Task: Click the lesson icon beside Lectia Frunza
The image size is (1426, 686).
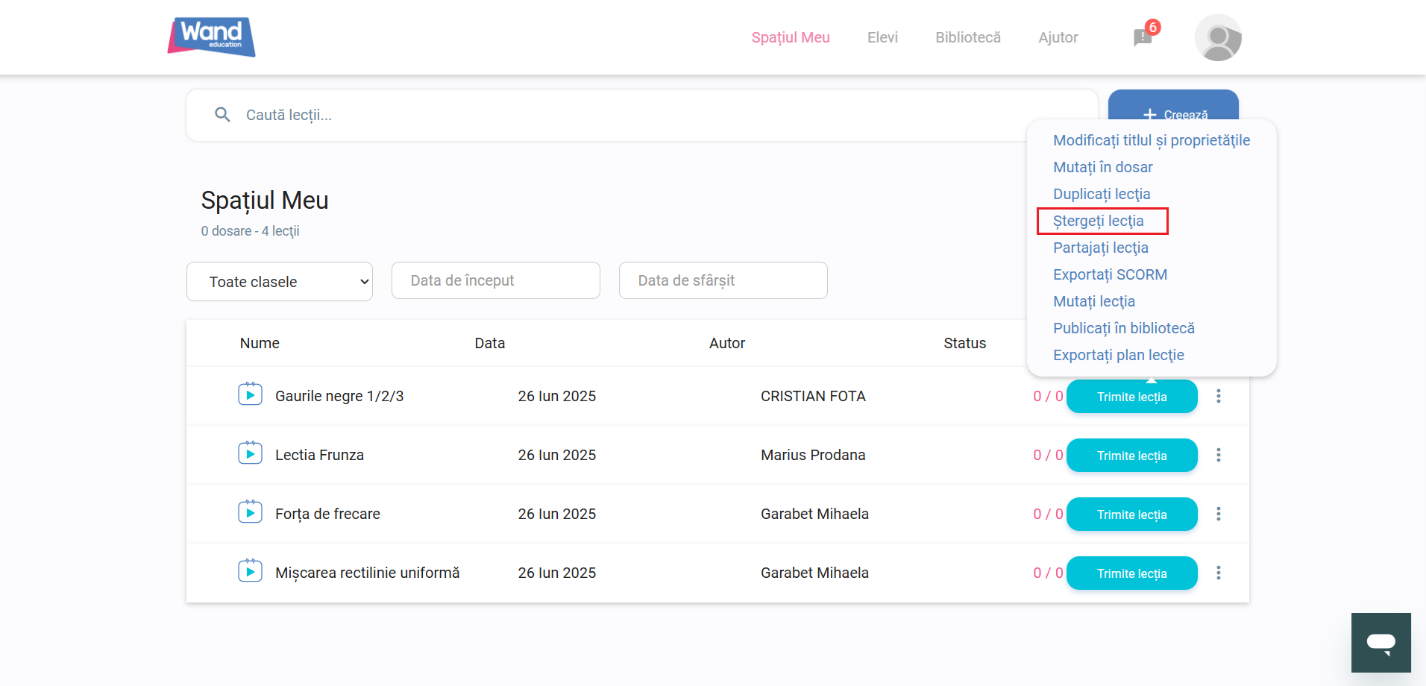Action: tap(250, 454)
